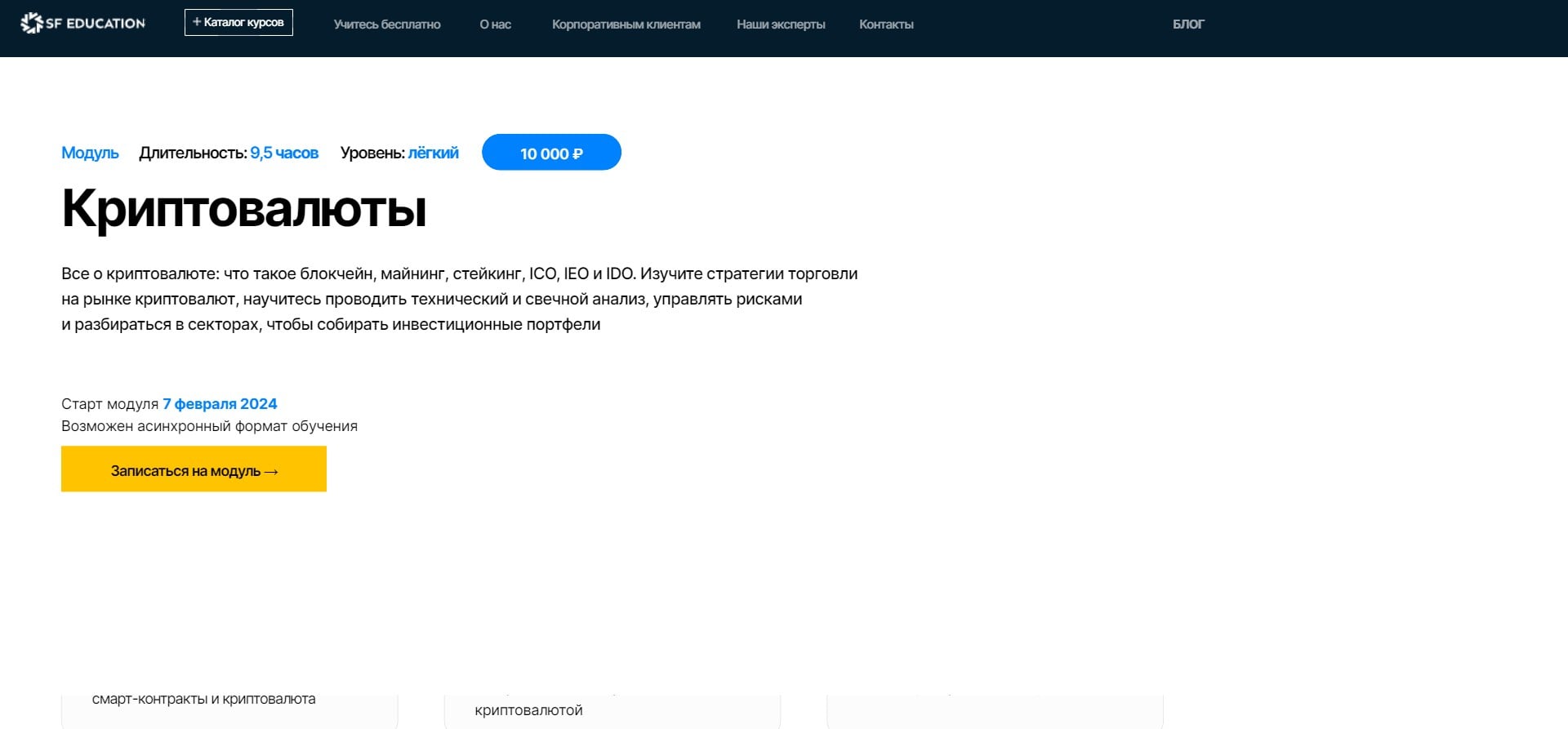1568x729 pixels.
Task: Select Корпоративным клиентам in navigation
Action: (626, 24)
